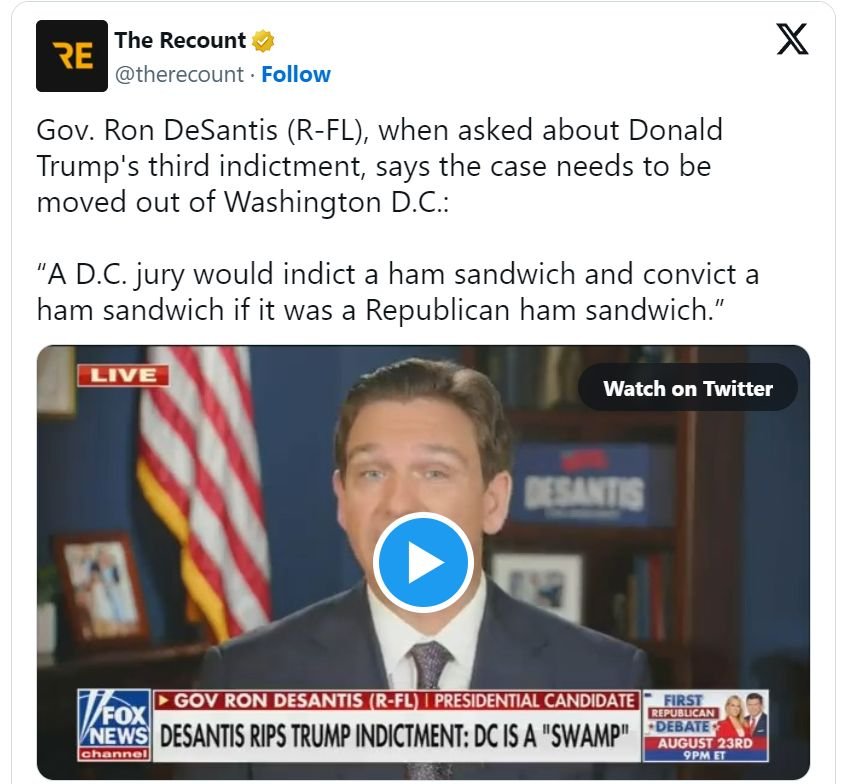Click the framed picture on the bookshelf
Image resolution: width=848 pixels, height=784 pixels.
click(537, 585)
